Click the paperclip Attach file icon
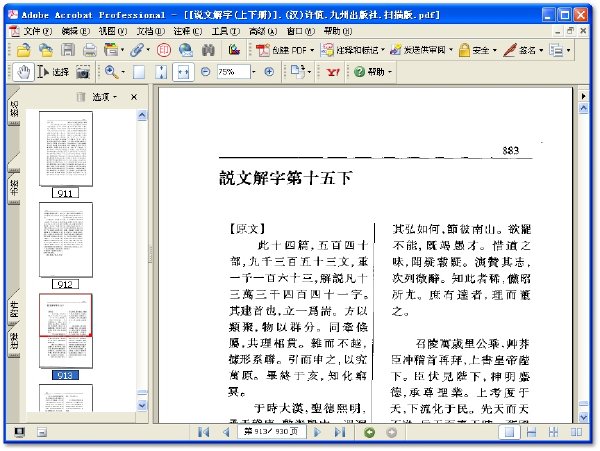The width and height of the screenshot is (600, 451). pos(137,50)
